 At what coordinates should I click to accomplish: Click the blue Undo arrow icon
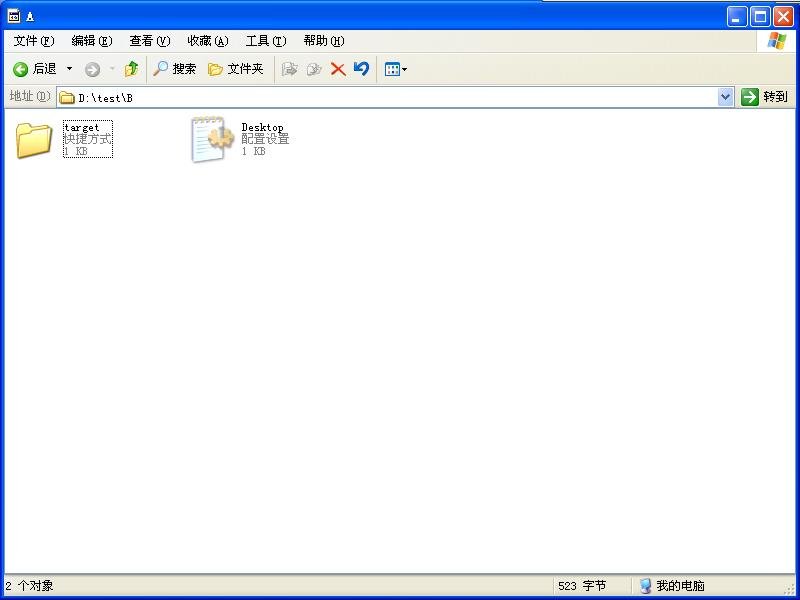[x=361, y=69]
